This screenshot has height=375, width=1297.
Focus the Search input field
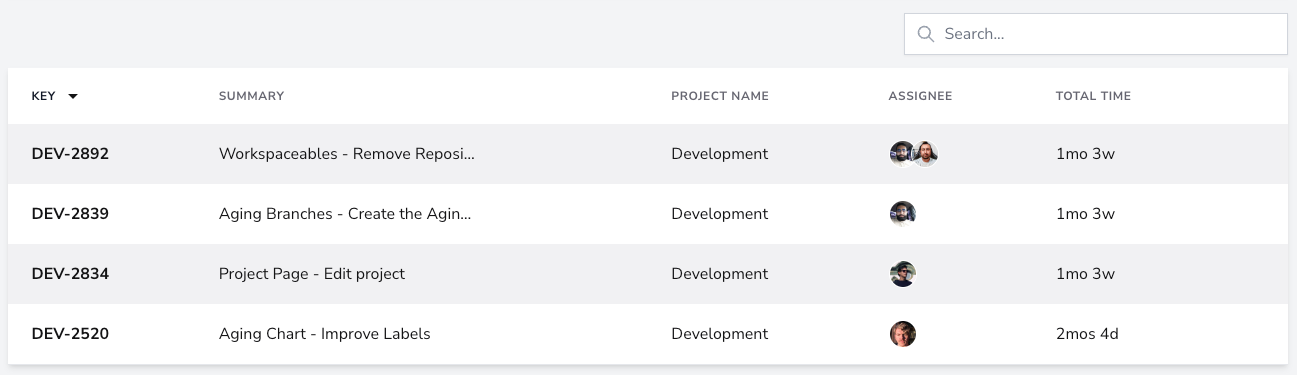[1096, 34]
